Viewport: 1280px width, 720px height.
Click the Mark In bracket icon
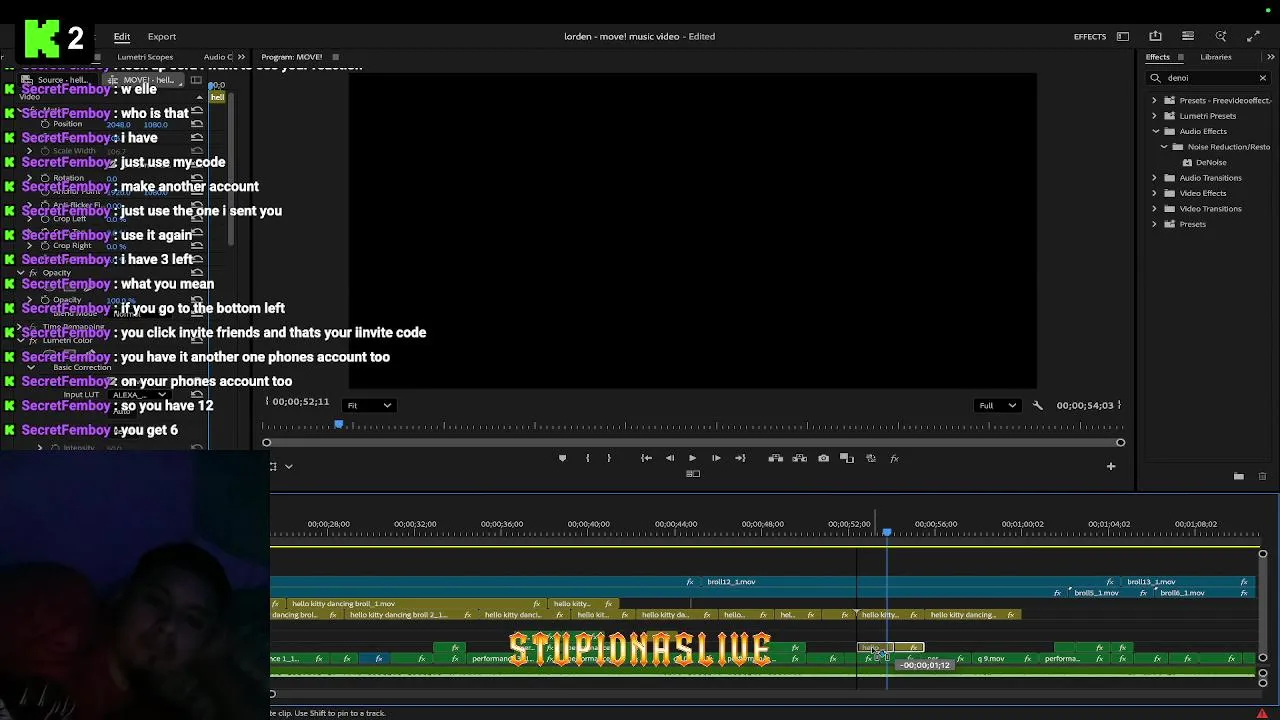587,458
